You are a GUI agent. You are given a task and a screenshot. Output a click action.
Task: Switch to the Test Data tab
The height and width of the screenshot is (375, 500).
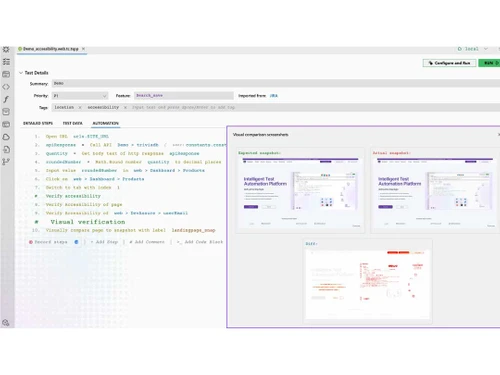click(x=73, y=123)
